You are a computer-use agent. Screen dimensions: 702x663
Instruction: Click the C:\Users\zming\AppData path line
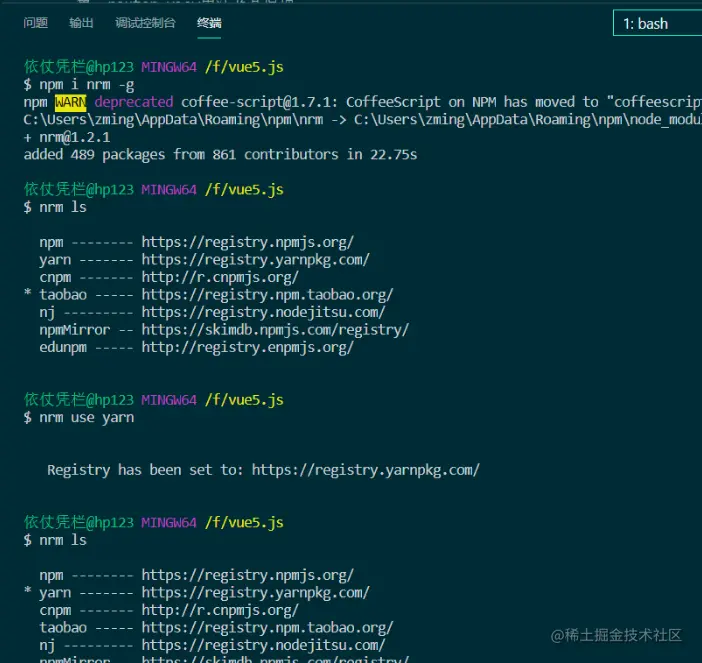(x=363, y=120)
